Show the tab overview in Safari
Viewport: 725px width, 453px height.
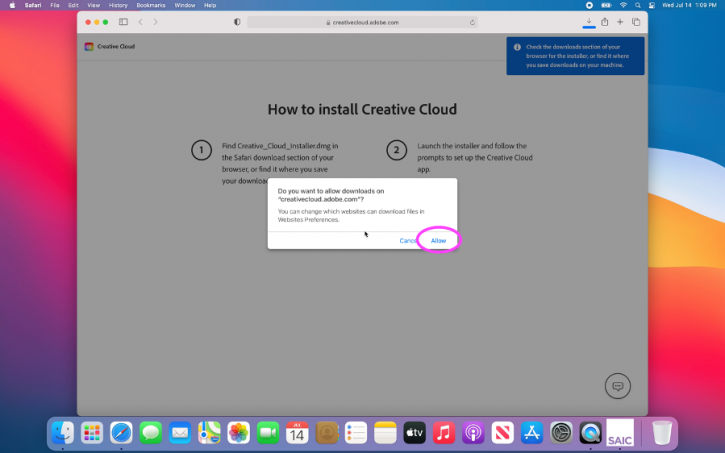636,22
